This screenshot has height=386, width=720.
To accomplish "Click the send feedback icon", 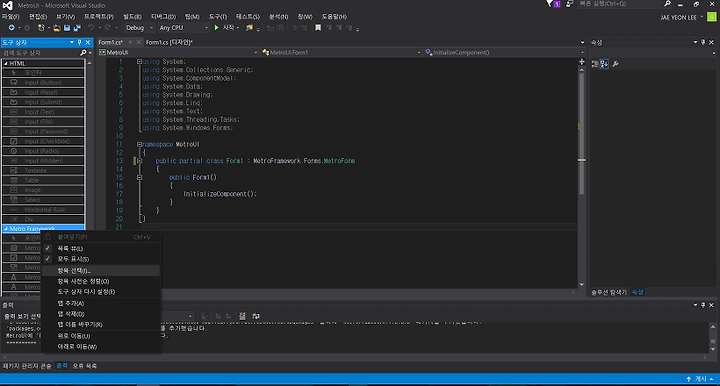I will (x=569, y=4).
